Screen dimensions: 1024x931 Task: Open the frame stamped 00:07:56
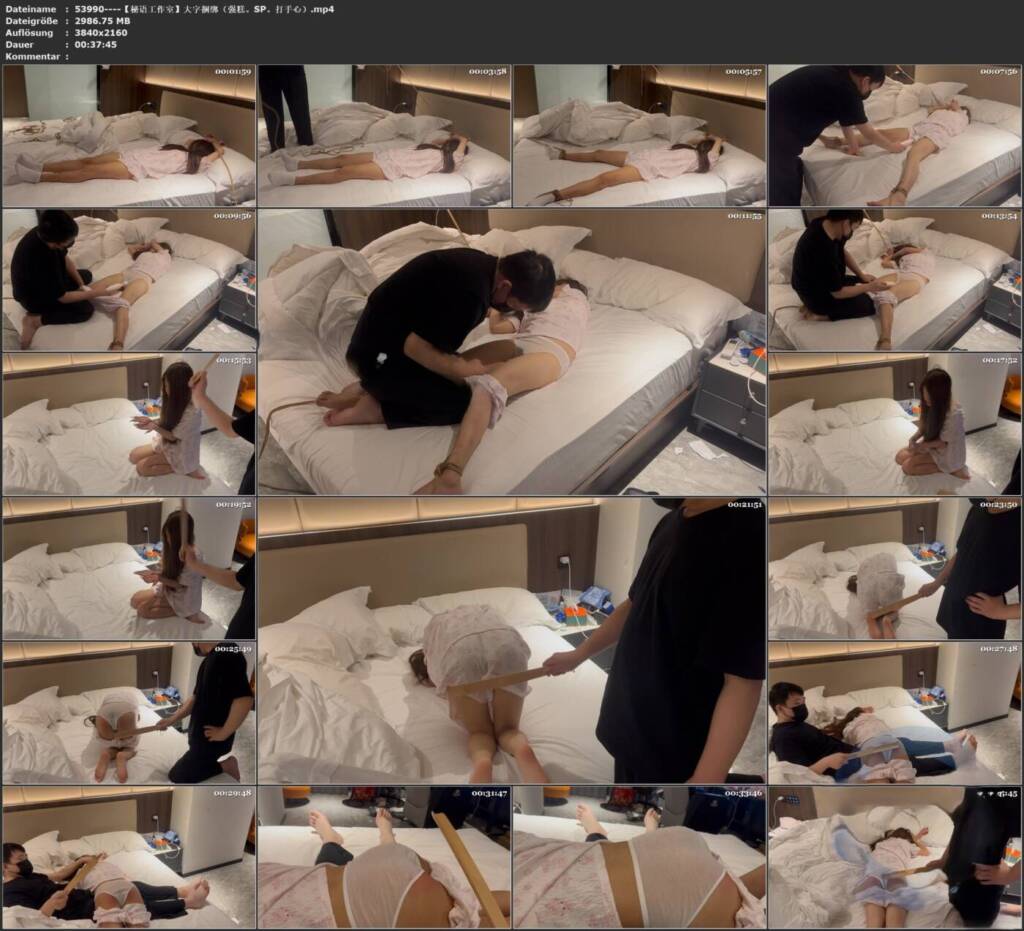point(895,136)
